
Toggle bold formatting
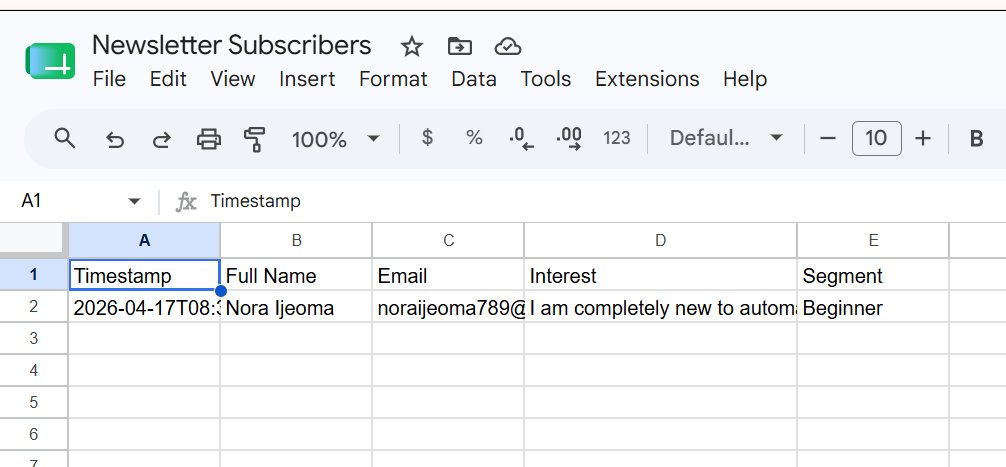[x=976, y=139]
